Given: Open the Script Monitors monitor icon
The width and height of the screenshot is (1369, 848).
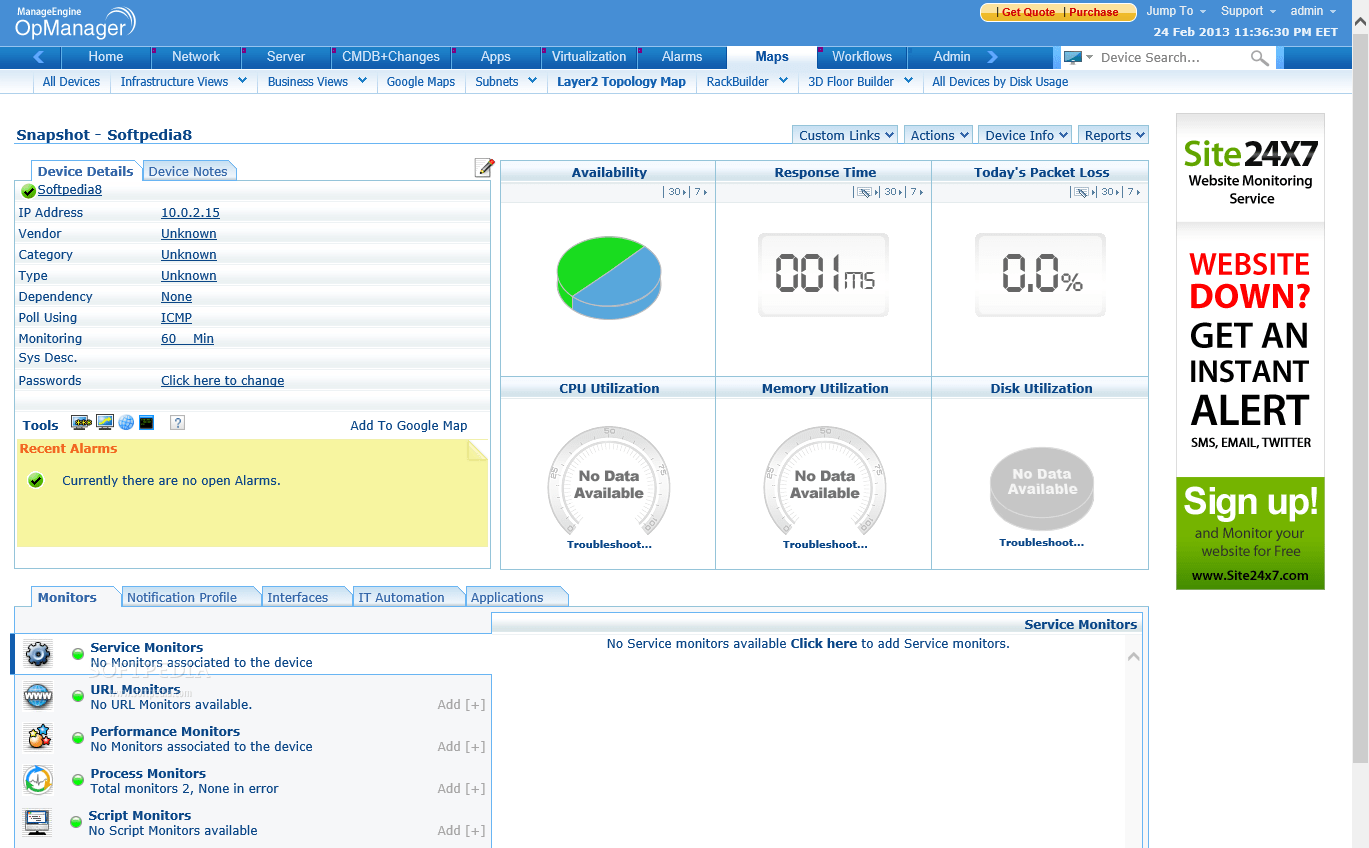Looking at the screenshot, I should [38, 821].
